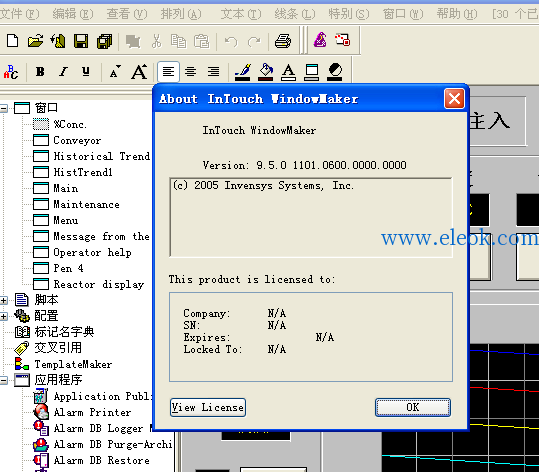Open the transparent color circle icon

tap(334, 72)
